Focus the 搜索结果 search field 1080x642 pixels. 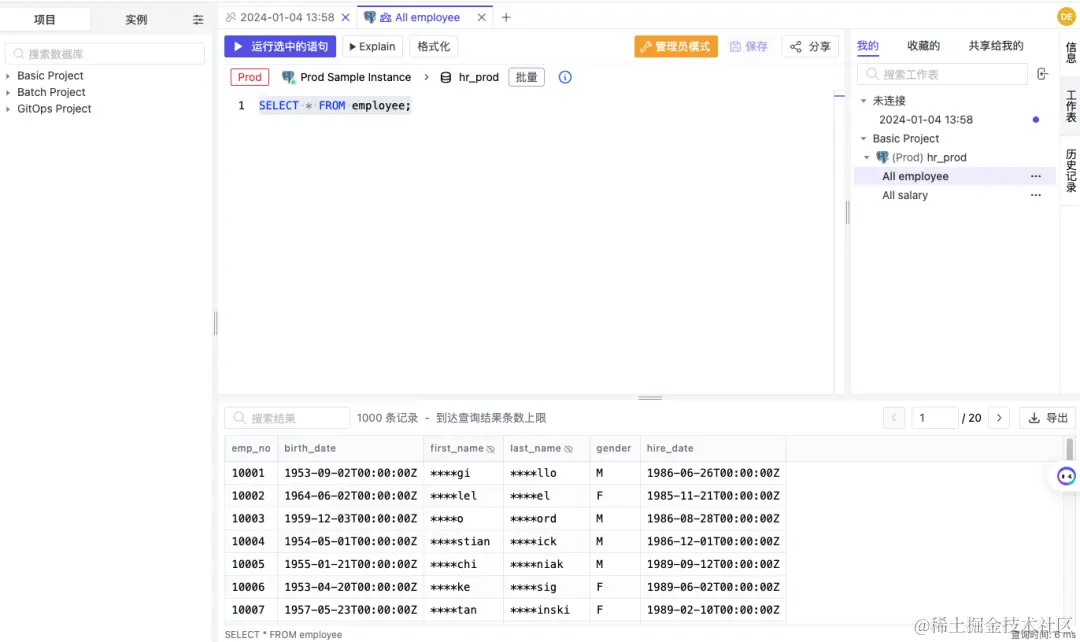pyautogui.click(x=287, y=417)
